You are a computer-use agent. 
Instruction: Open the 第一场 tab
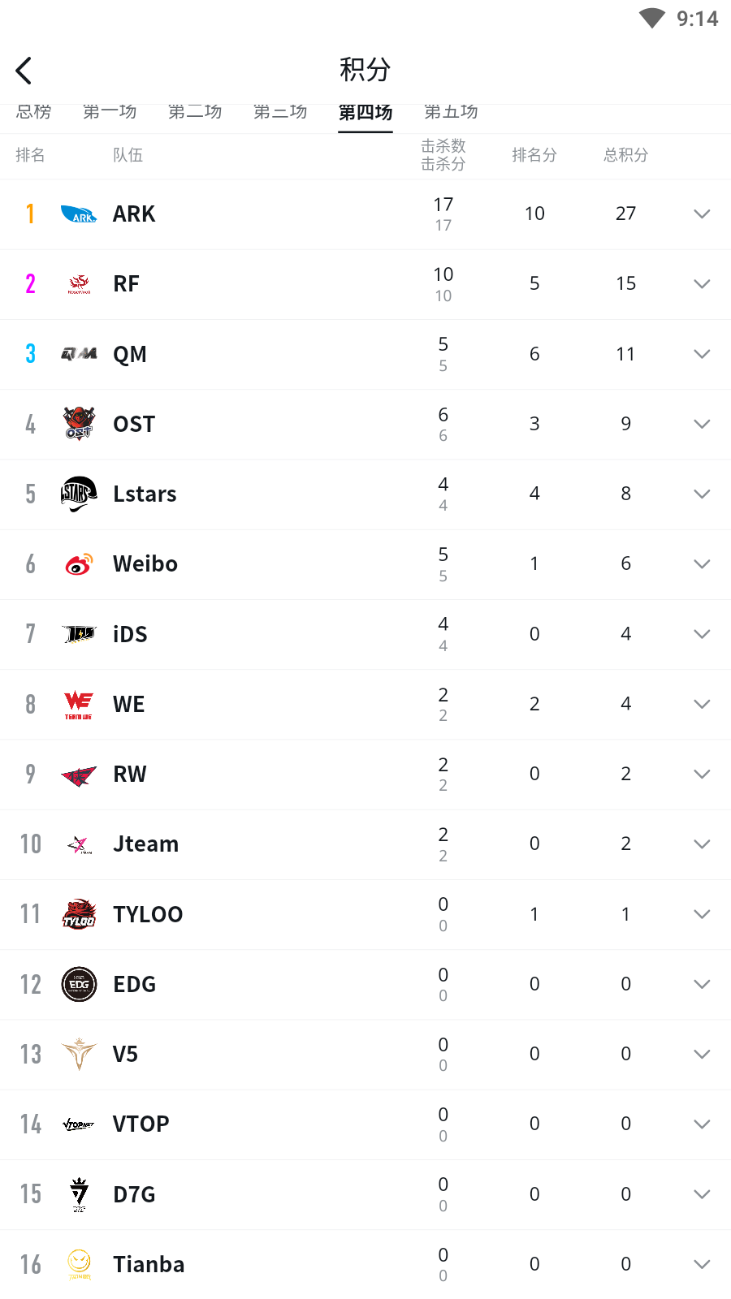(110, 113)
